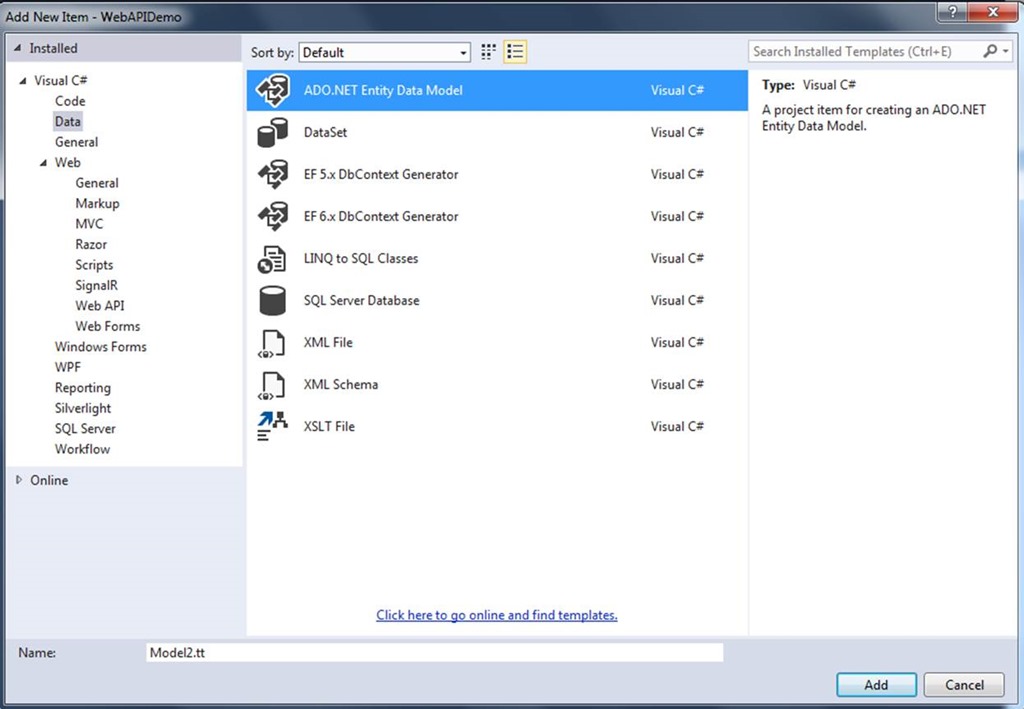Click the XSLT File template name
This screenshot has width=1024, height=709.
pos(329,426)
